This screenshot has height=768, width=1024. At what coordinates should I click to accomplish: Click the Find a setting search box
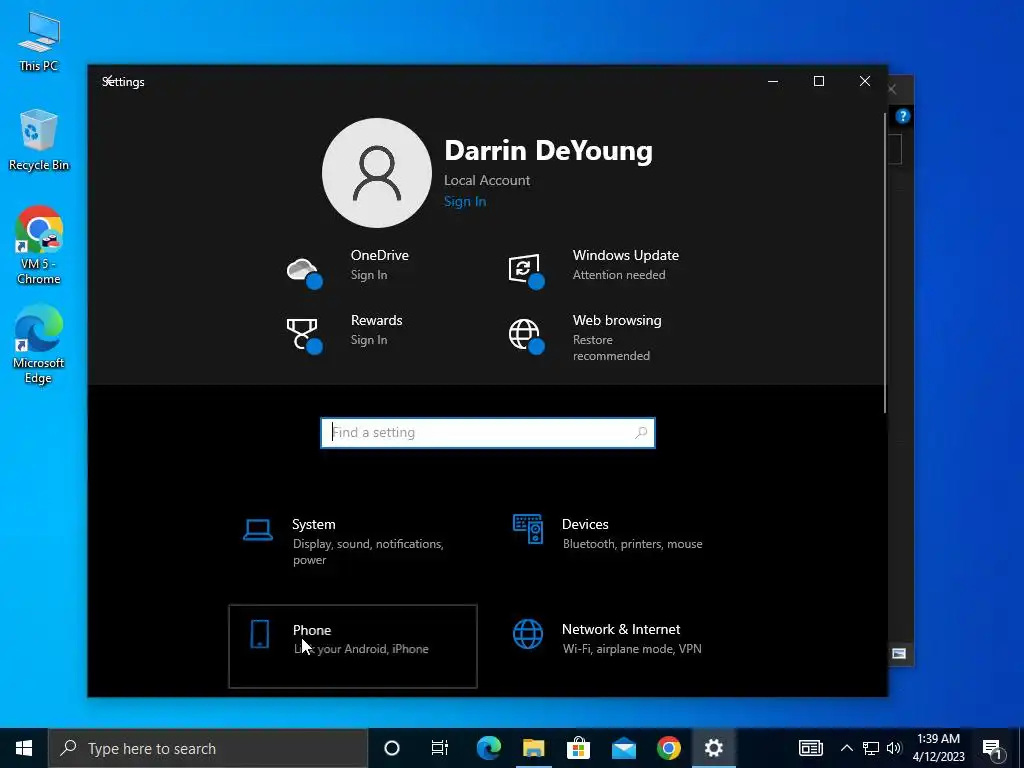coord(488,432)
